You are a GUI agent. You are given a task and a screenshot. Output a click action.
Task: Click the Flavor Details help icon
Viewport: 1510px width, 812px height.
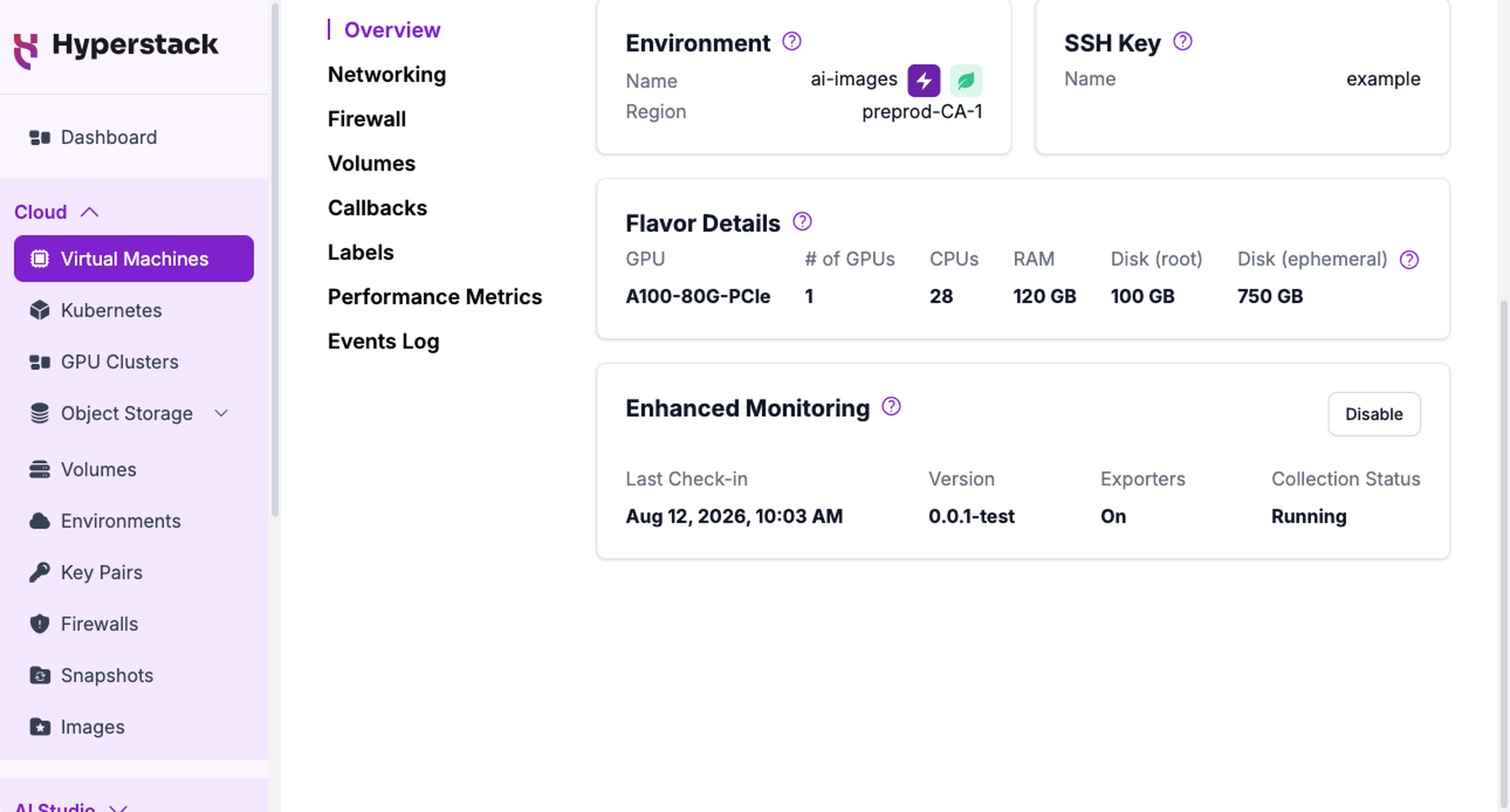(802, 222)
